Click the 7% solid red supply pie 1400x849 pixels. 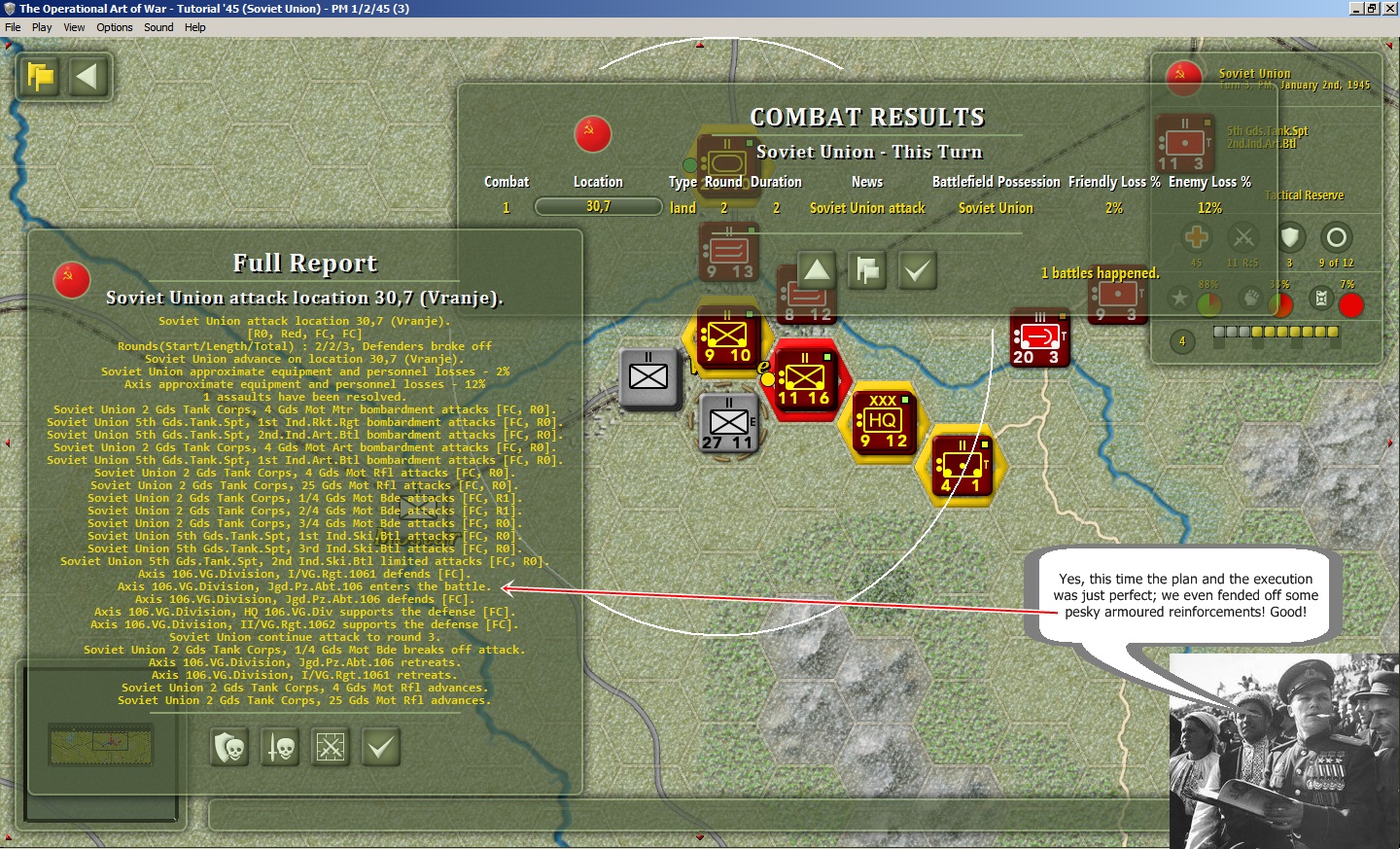[x=1350, y=305]
